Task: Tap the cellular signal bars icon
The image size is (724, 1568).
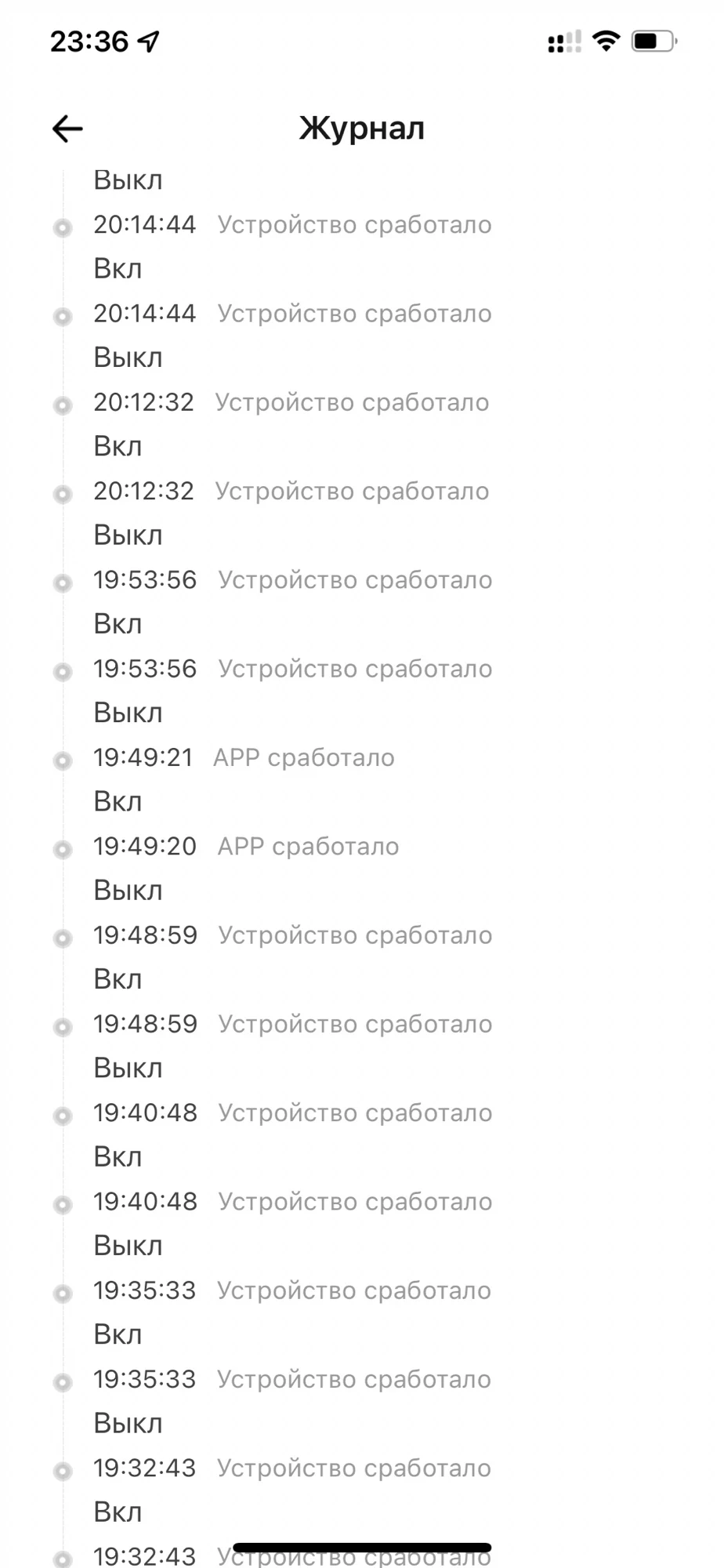Action: (x=564, y=41)
